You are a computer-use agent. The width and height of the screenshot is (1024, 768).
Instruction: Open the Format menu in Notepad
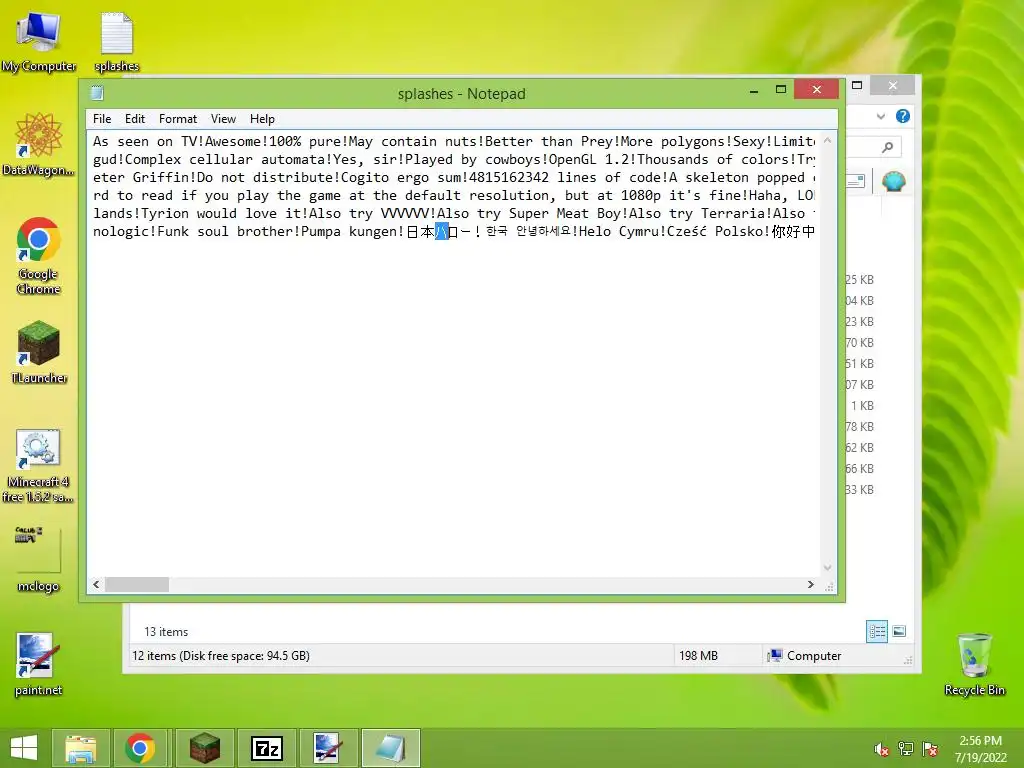point(178,119)
